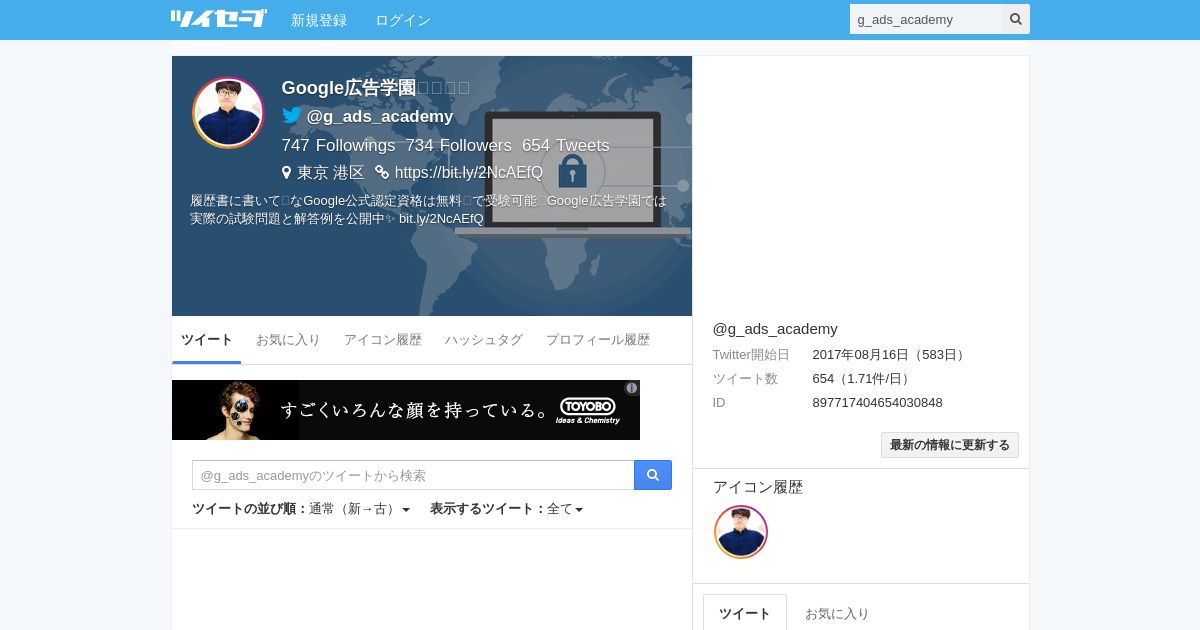Click the location pin icon beside 東京 港区
Viewport: 1200px width, 630px height.
tap(286, 173)
